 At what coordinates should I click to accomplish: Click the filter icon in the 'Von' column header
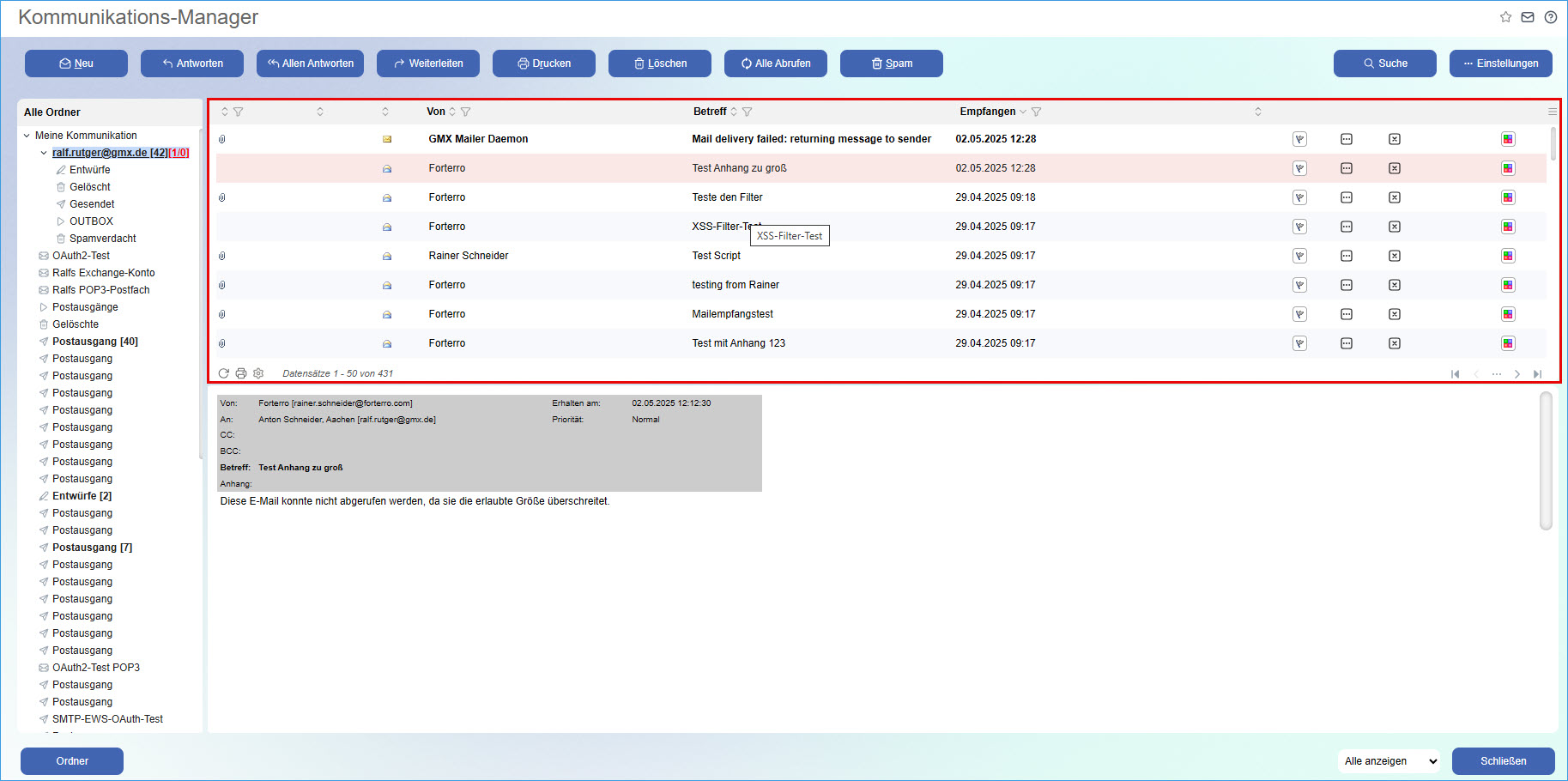click(466, 111)
